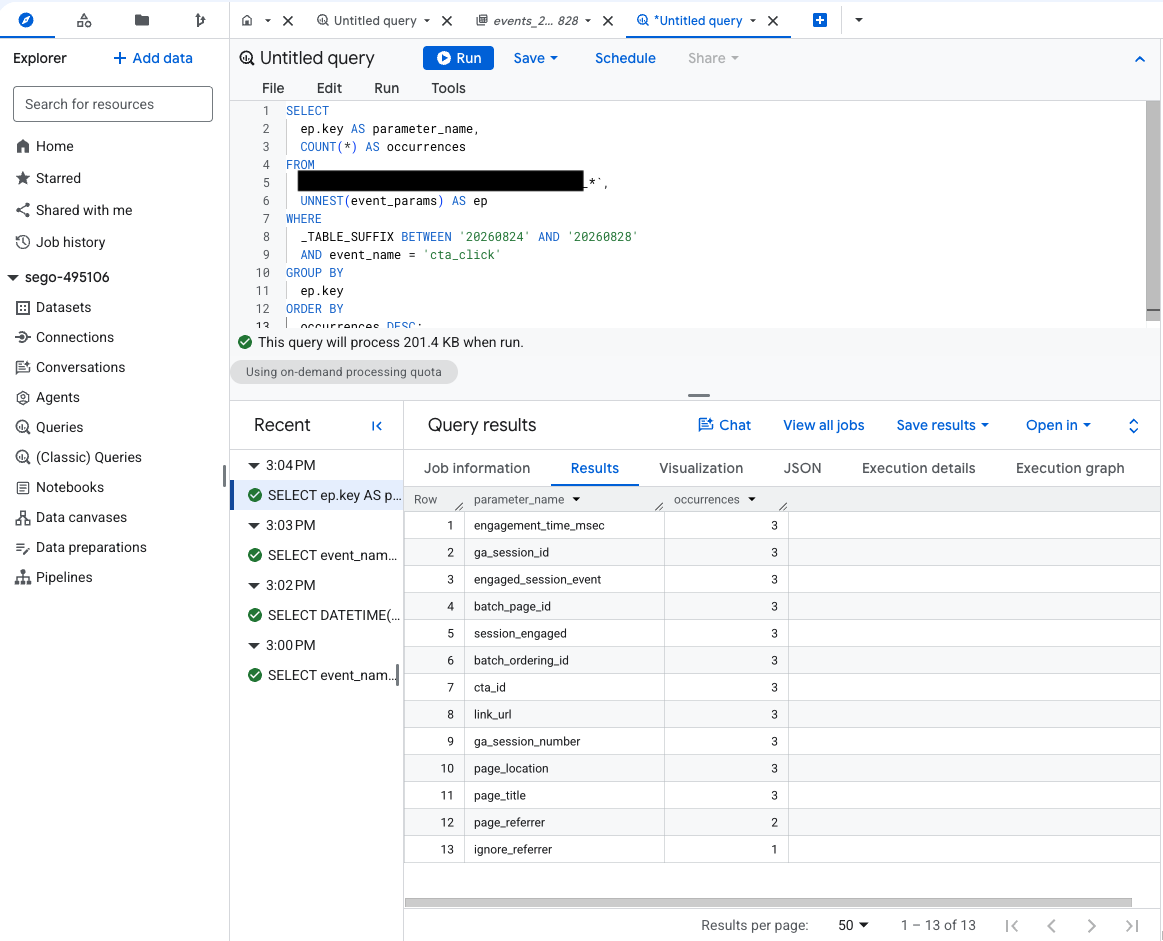Open the Save dropdown
This screenshot has width=1163, height=941.
[x=536, y=58]
